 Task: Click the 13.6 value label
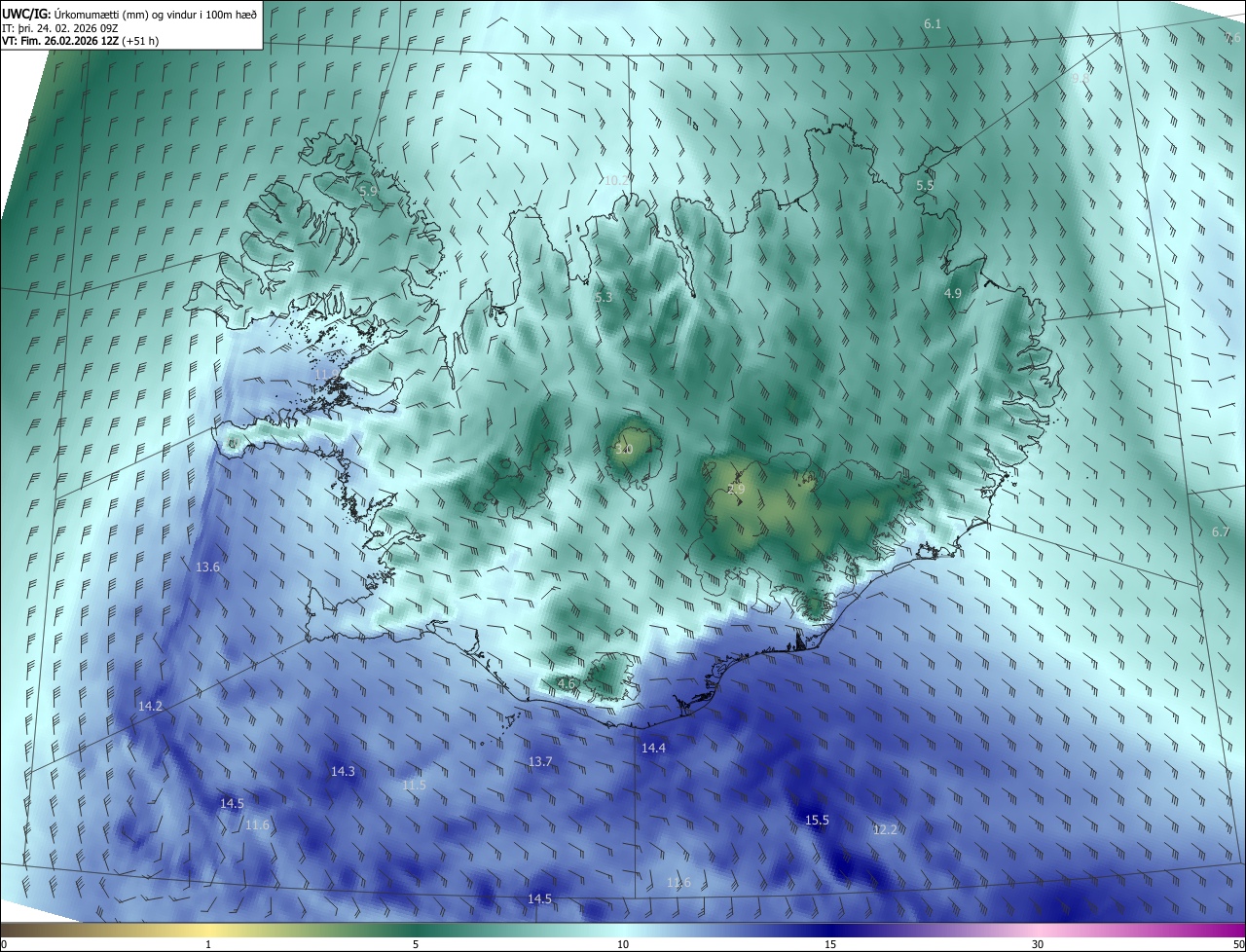207,567
